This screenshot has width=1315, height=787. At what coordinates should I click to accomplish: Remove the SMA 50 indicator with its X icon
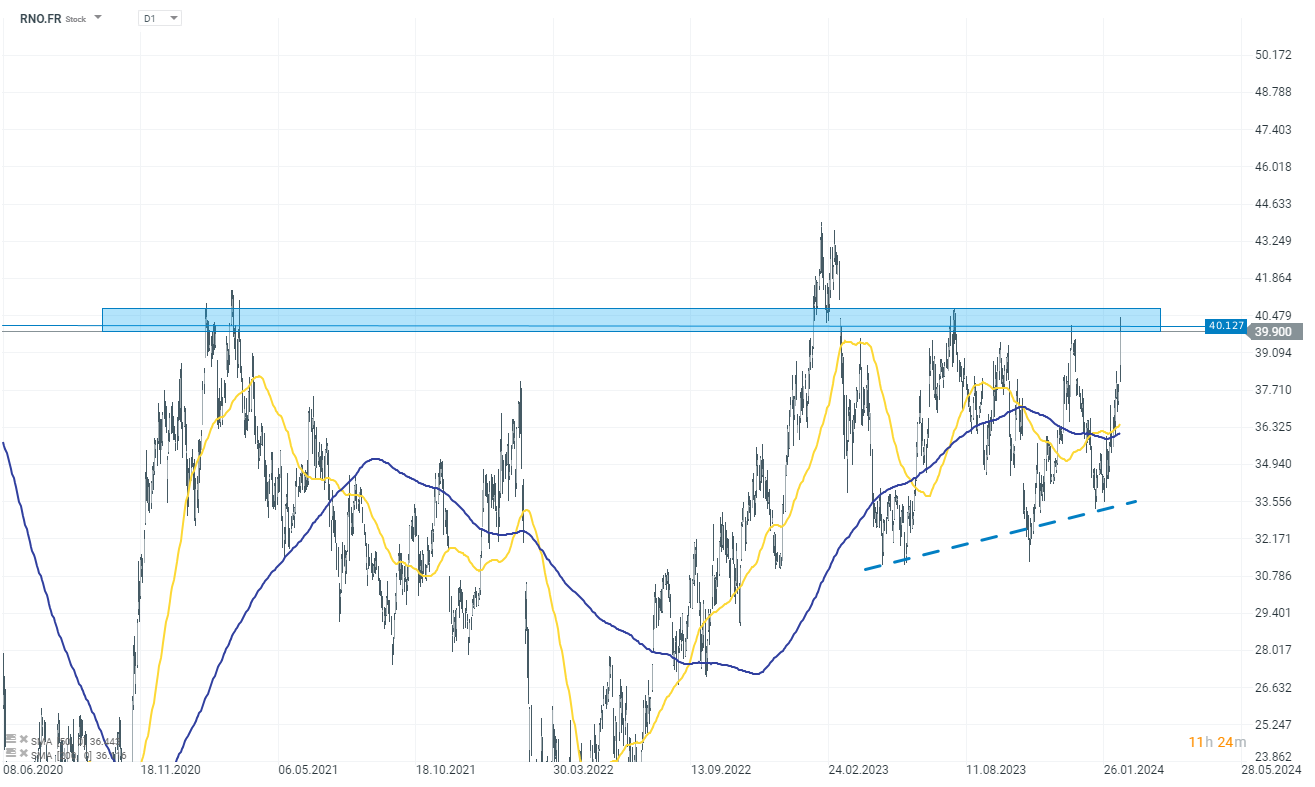(22, 741)
